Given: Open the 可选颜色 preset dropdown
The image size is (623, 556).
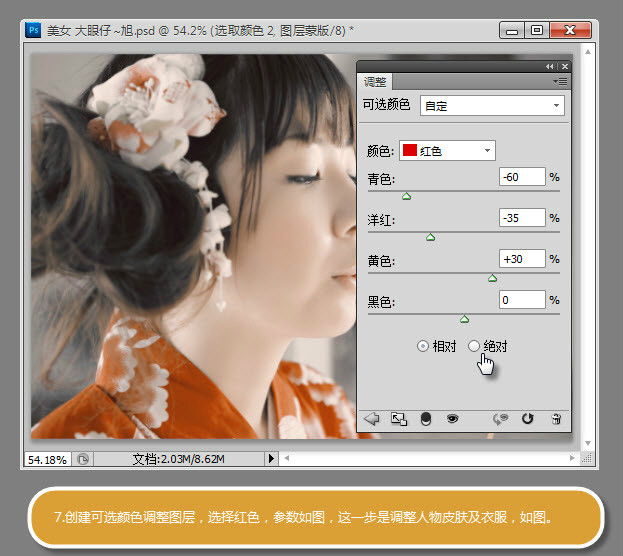Looking at the screenshot, I should [x=492, y=106].
